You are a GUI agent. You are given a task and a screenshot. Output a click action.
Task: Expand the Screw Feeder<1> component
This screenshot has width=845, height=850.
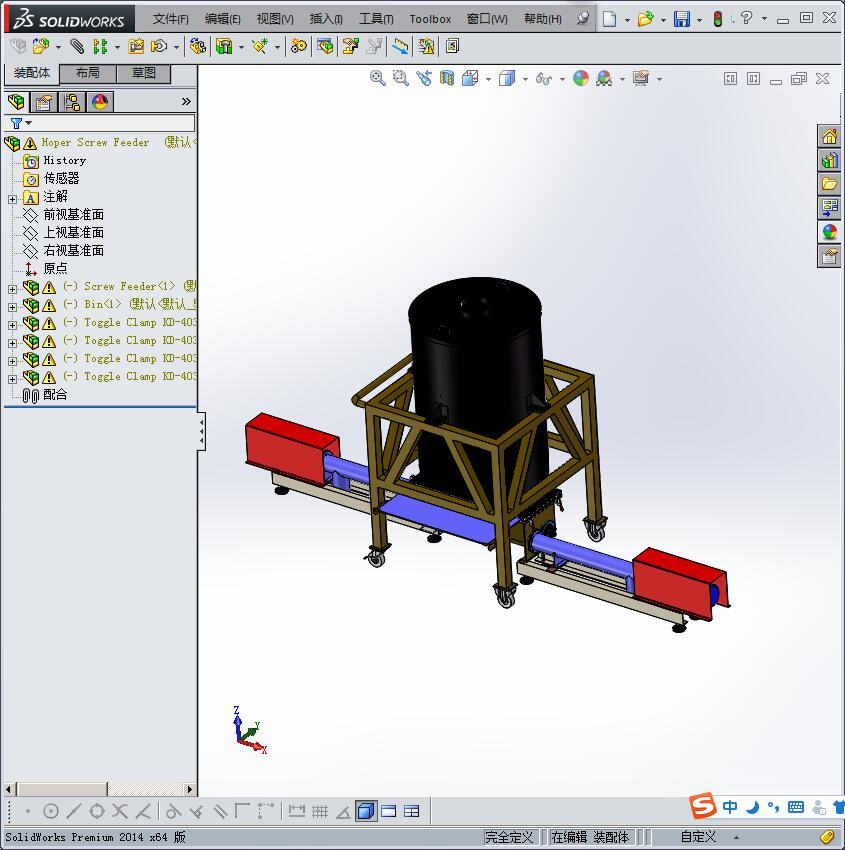pyautogui.click(x=12, y=289)
